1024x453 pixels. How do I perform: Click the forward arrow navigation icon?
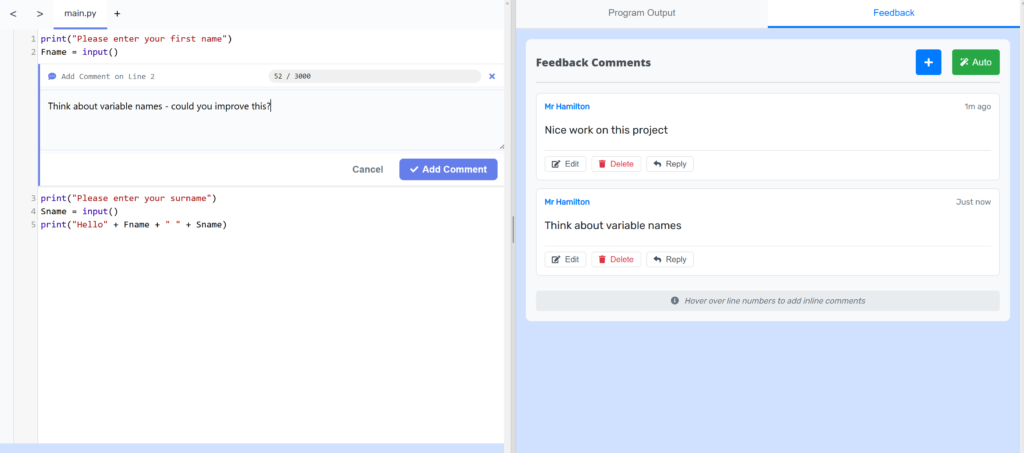coord(39,14)
